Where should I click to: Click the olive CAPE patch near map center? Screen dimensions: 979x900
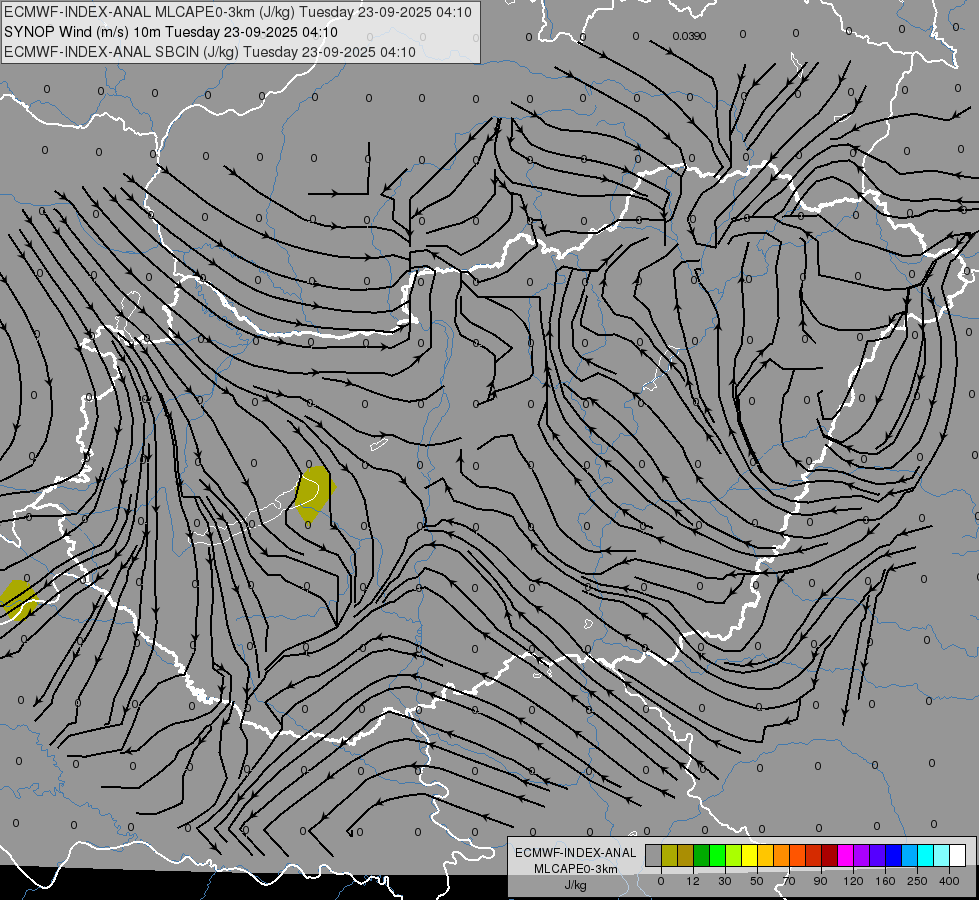point(315,492)
